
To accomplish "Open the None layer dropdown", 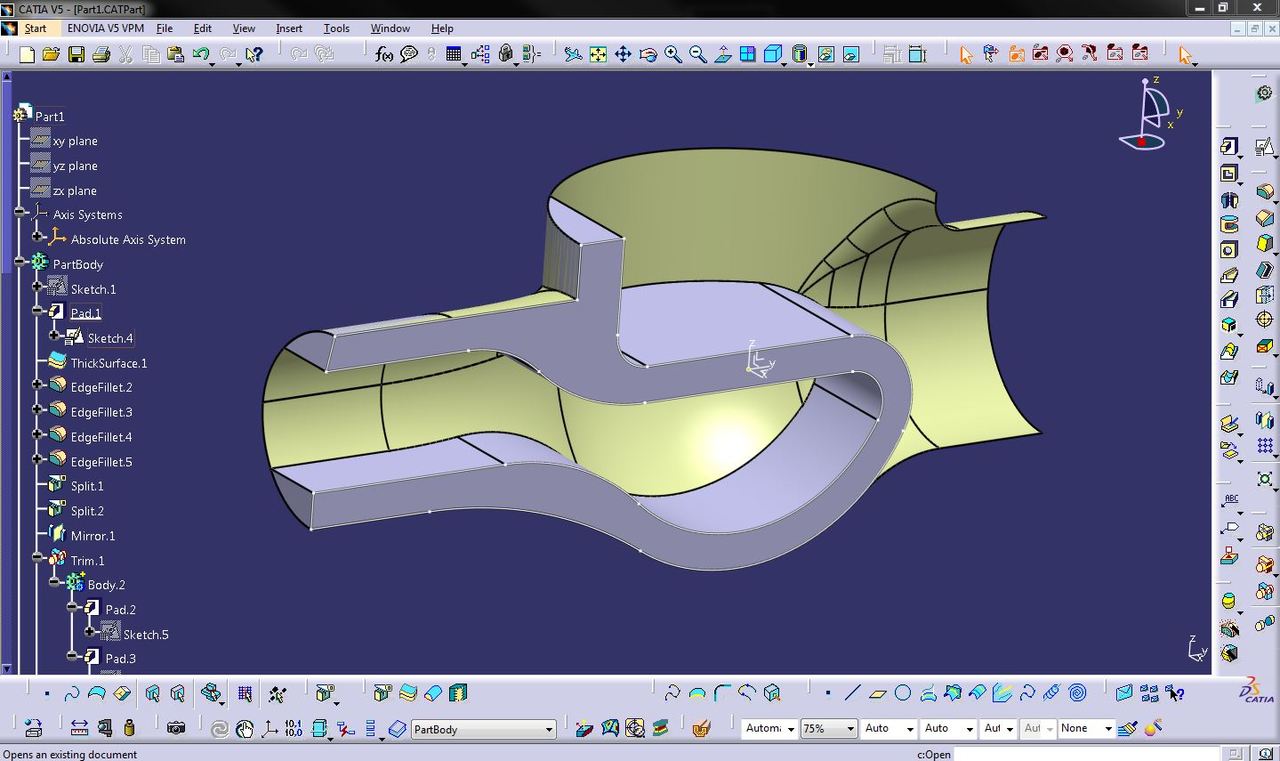I will [1108, 729].
